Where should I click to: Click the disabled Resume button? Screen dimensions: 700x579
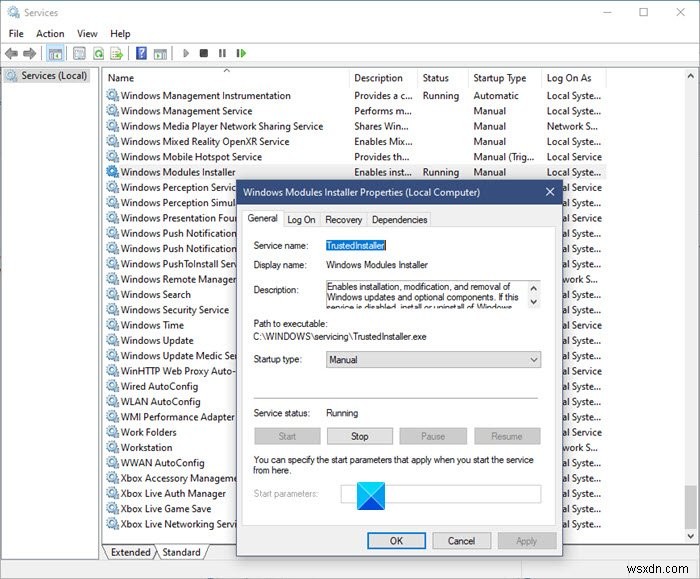click(507, 436)
